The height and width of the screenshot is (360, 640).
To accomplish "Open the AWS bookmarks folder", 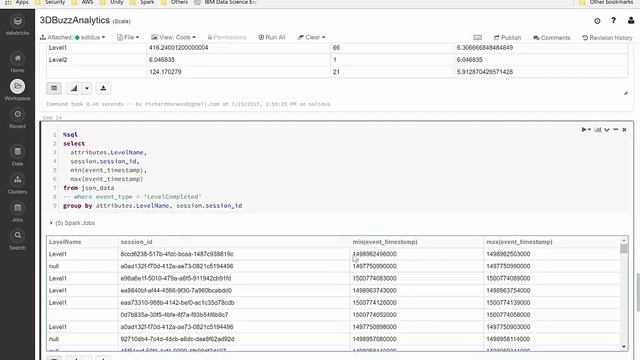I will (82, 2).
